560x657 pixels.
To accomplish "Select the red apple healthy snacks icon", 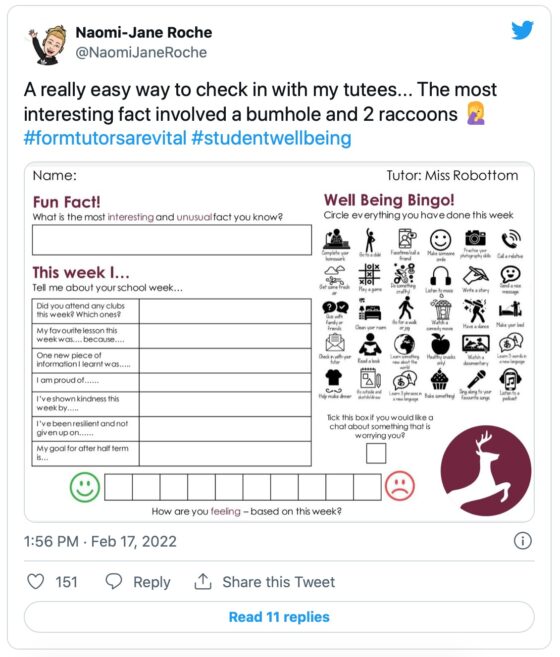I will coord(440,344).
